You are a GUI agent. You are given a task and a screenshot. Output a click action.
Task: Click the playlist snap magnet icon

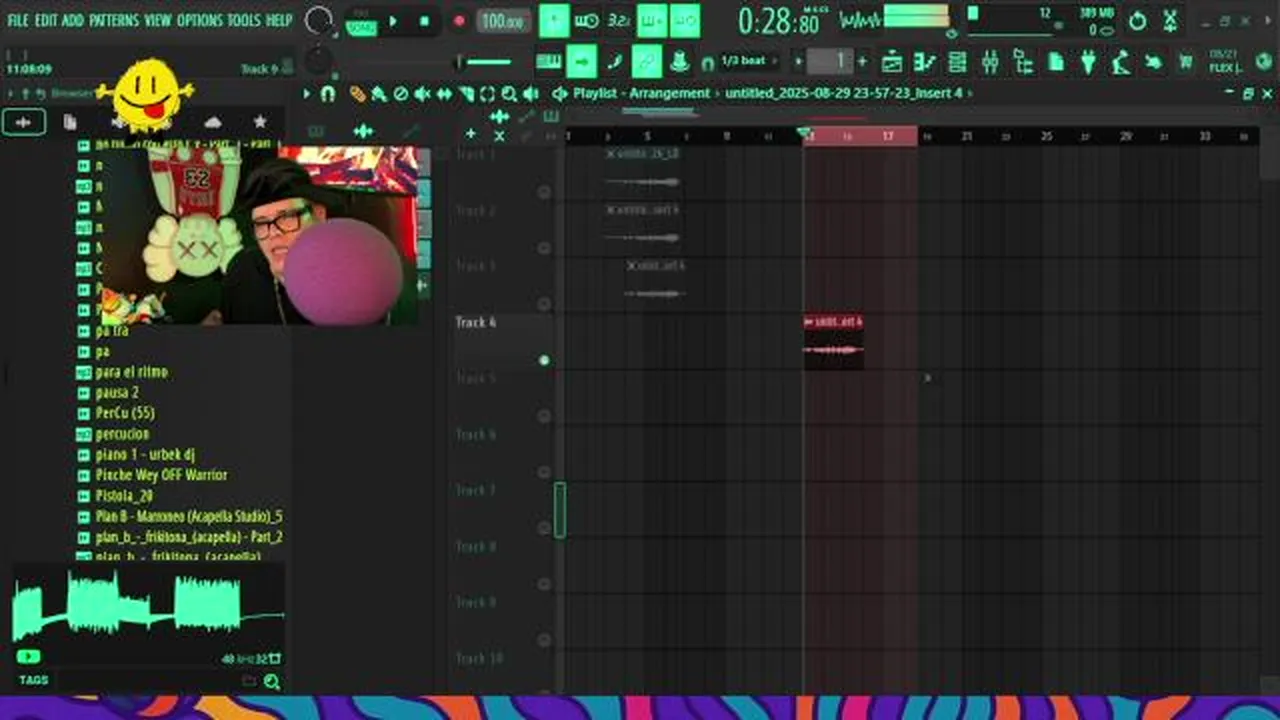tap(327, 94)
